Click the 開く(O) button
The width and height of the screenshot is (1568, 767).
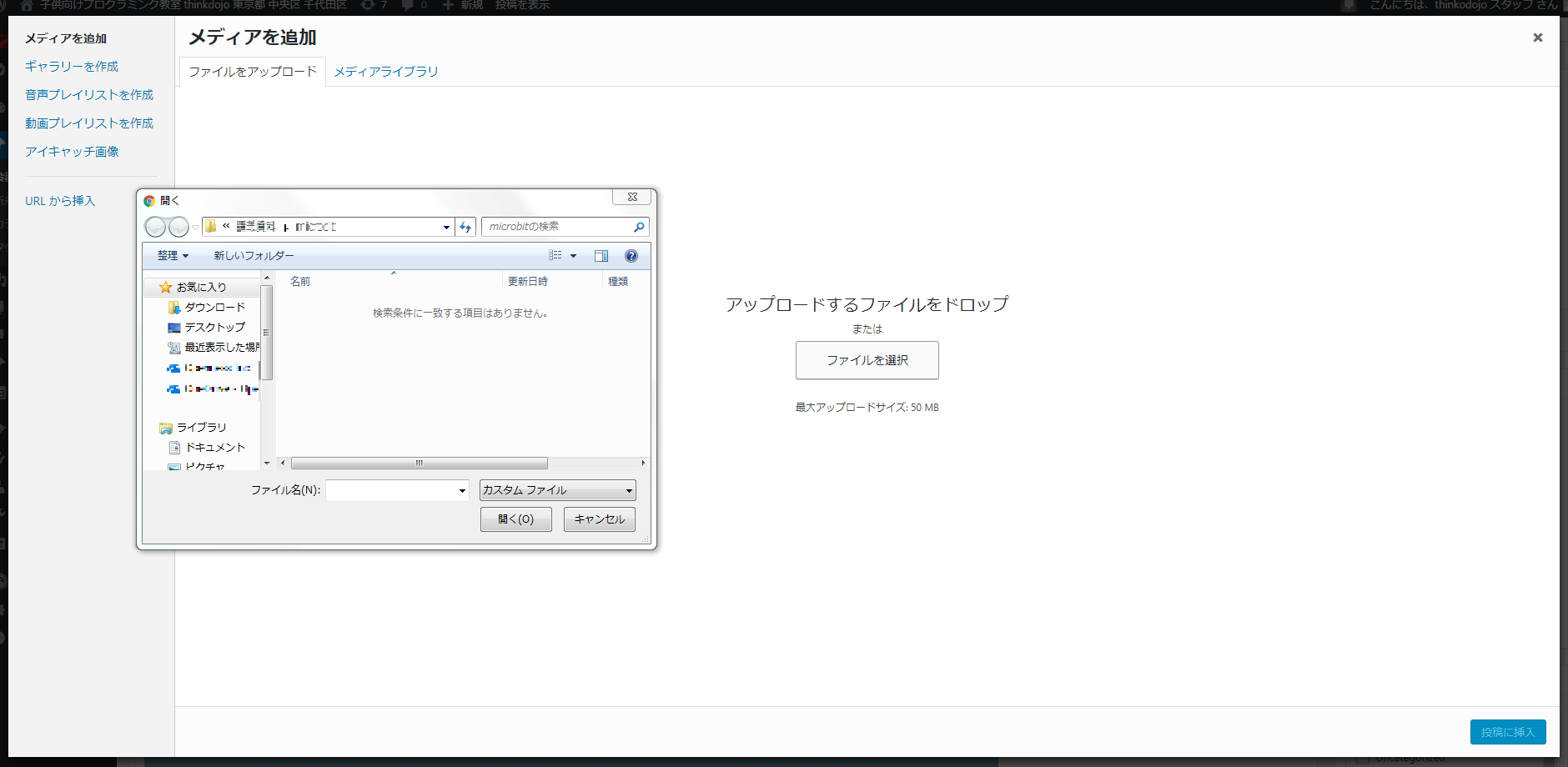[516, 519]
